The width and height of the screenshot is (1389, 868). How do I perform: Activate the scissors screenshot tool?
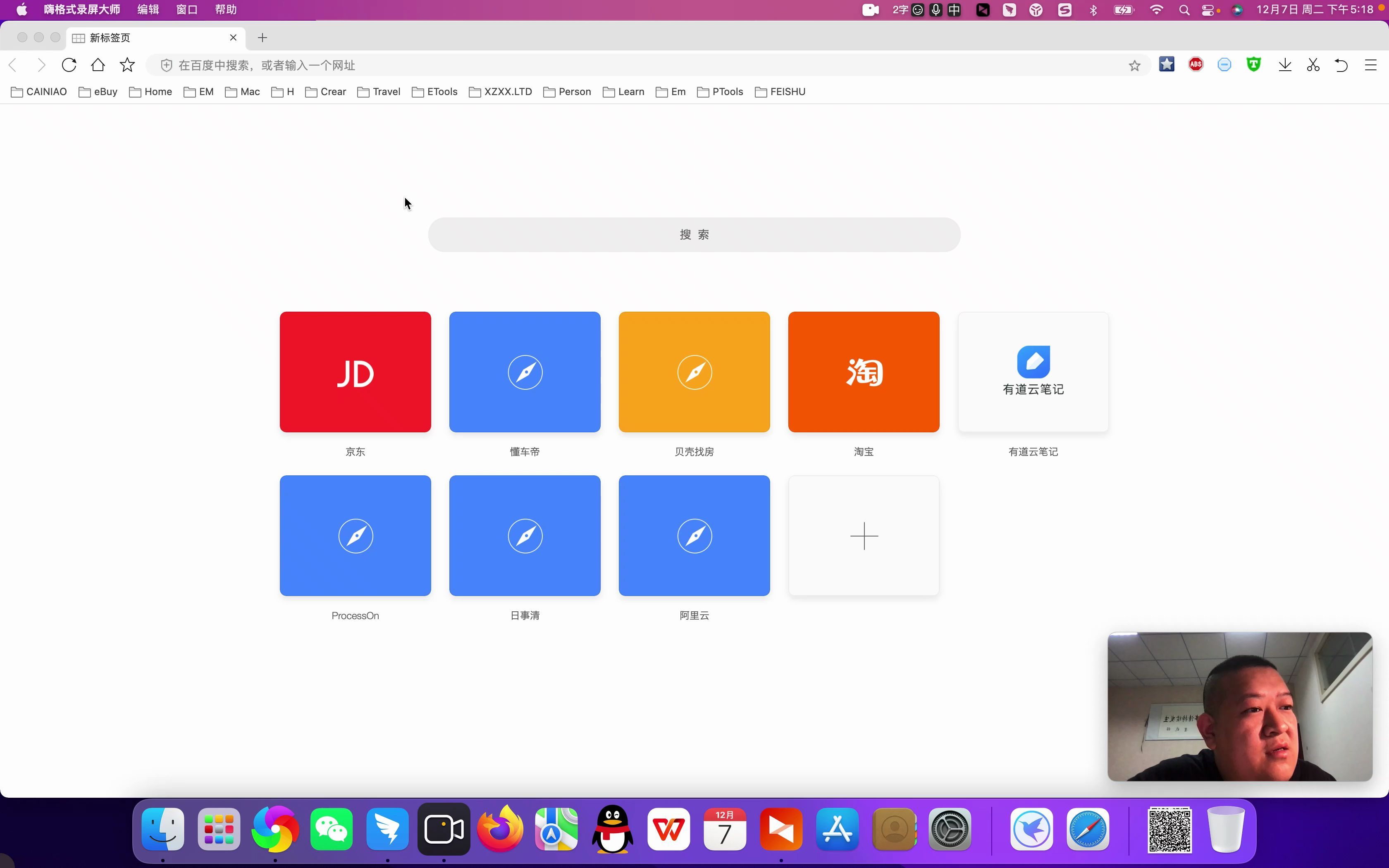click(1313, 65)
